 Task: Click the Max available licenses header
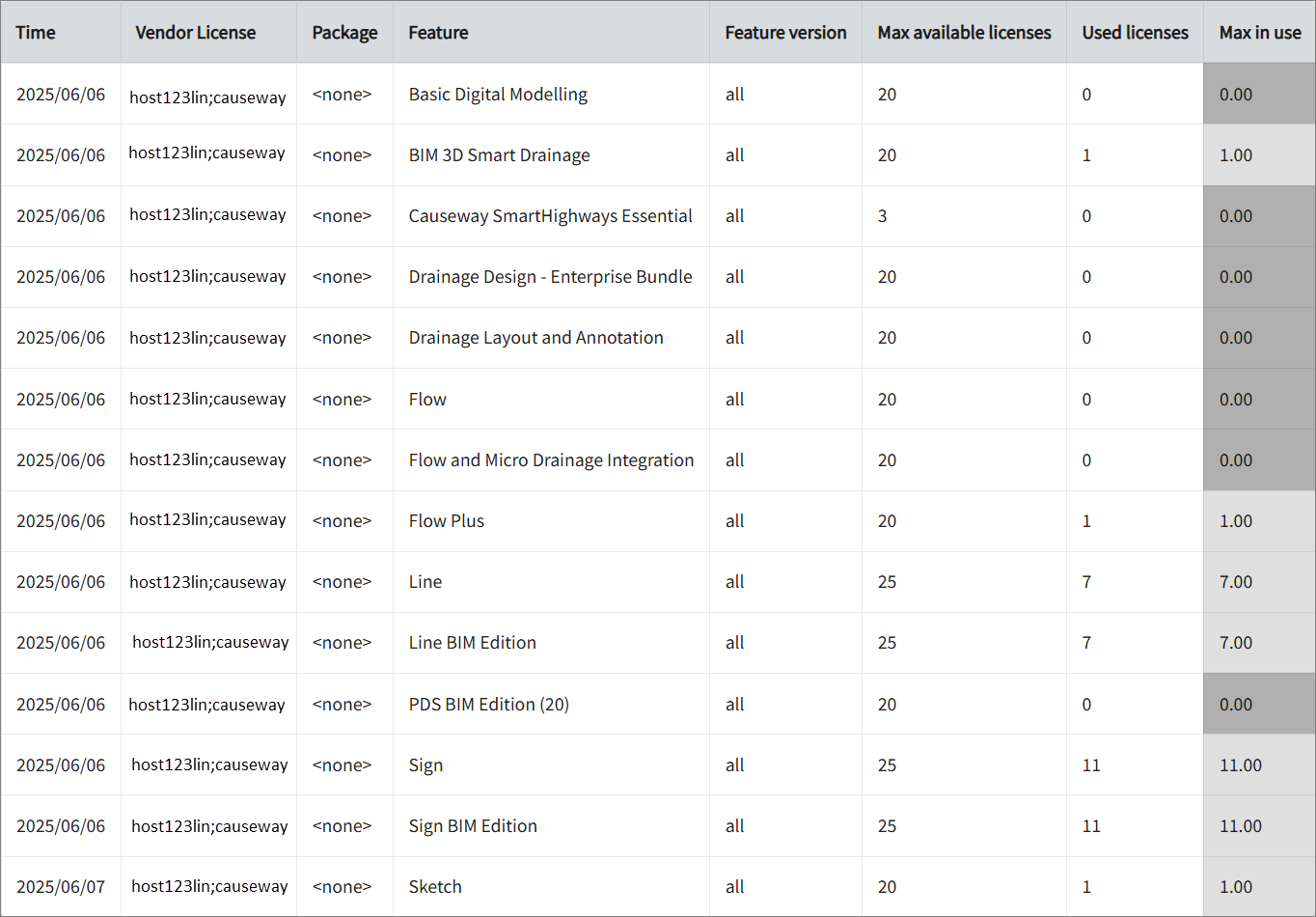(x=964, y=32)
